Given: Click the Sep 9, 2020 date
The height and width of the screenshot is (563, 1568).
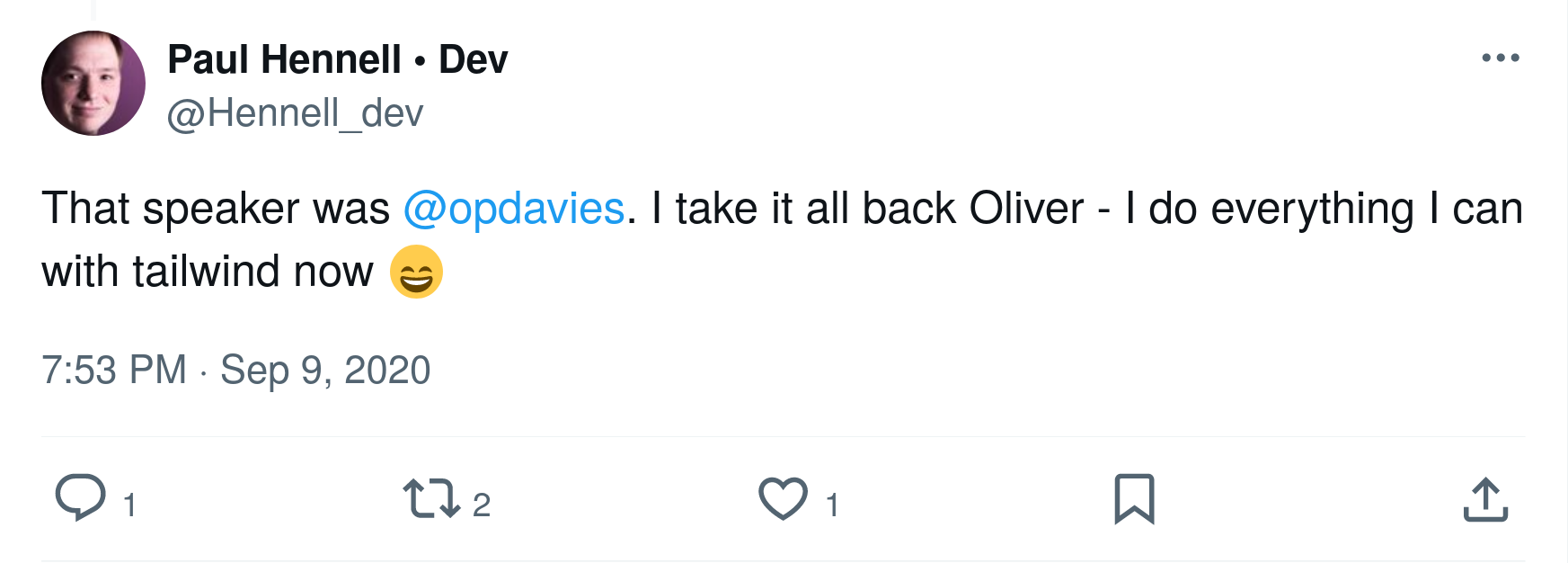Looking at the screenshot, I should (x=325, y=371).
